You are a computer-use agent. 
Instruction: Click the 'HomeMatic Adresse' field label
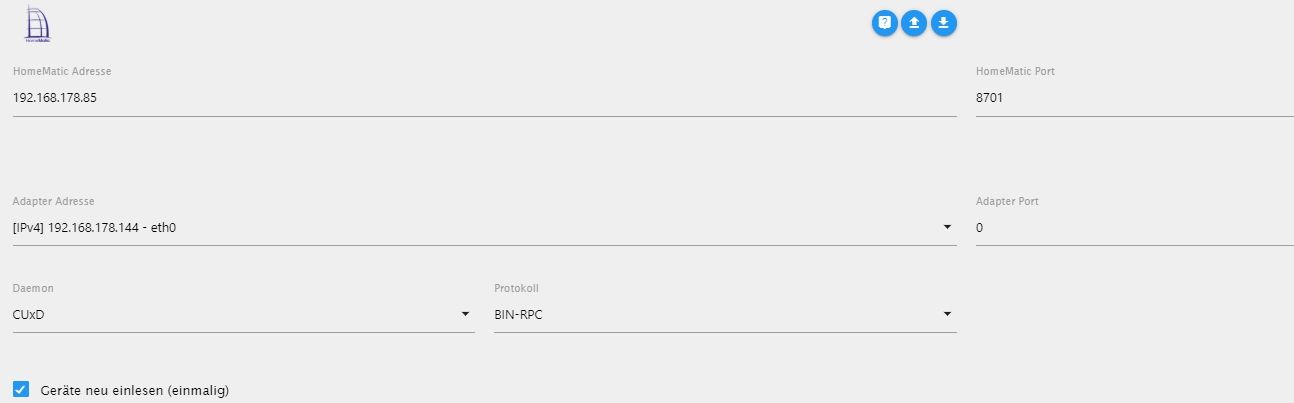(62, 72)
